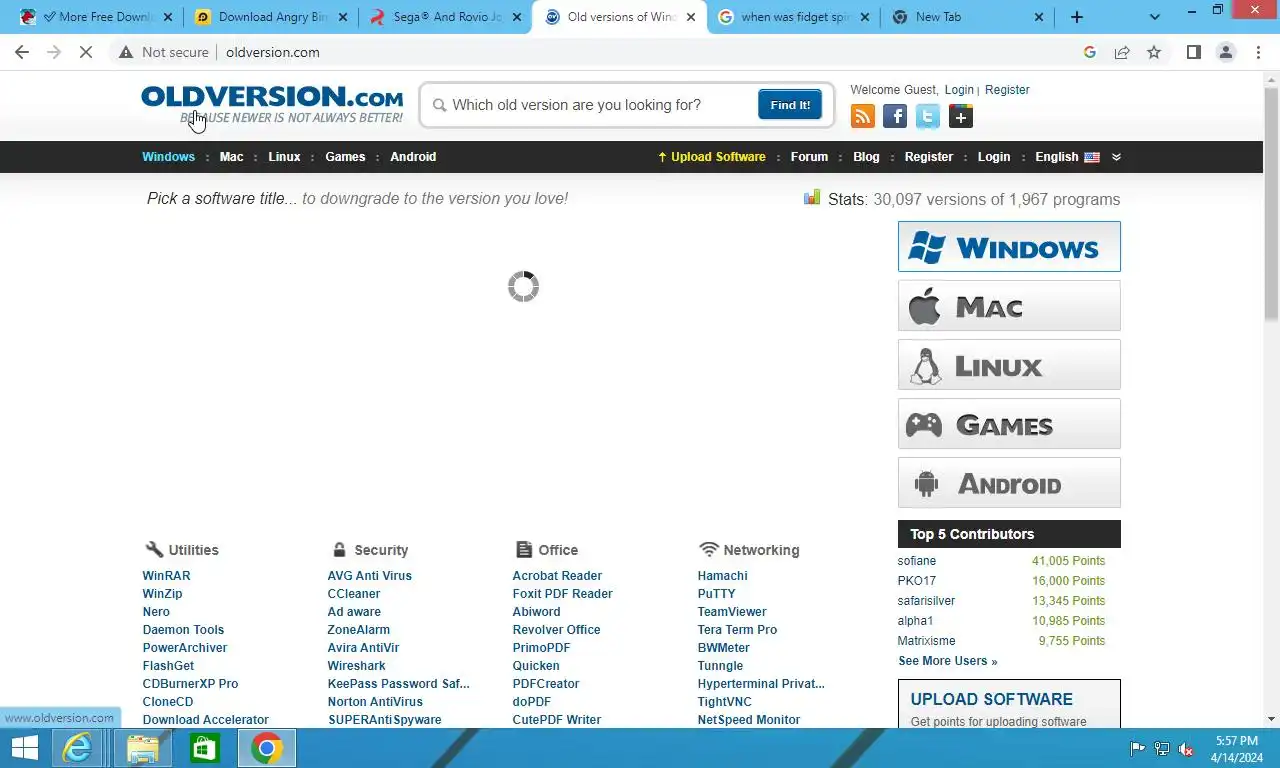
Task: Click the Chrome taskbar icon
Action: tap(267, 748)
